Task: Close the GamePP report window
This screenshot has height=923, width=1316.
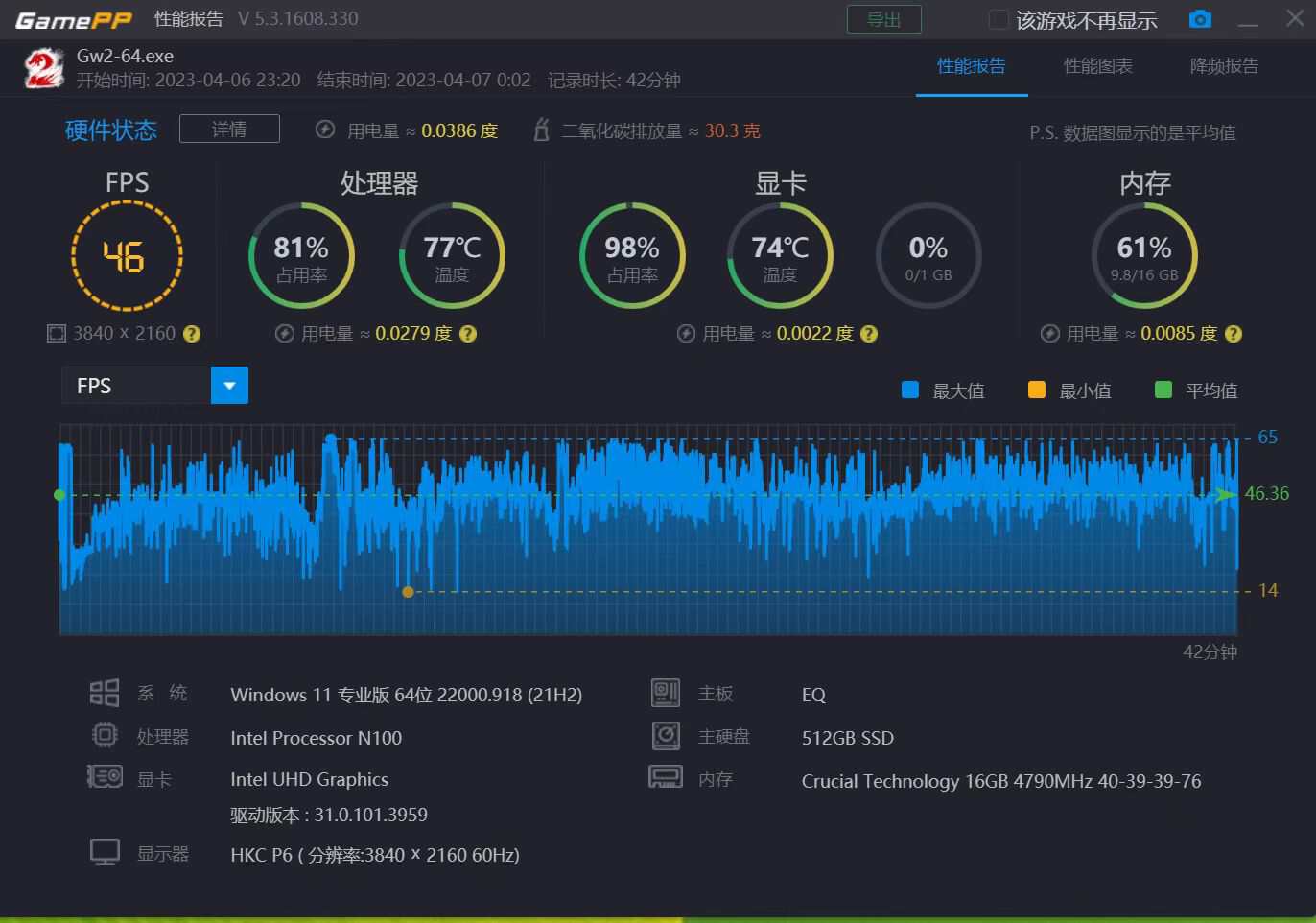Action: coord(1295,19)
